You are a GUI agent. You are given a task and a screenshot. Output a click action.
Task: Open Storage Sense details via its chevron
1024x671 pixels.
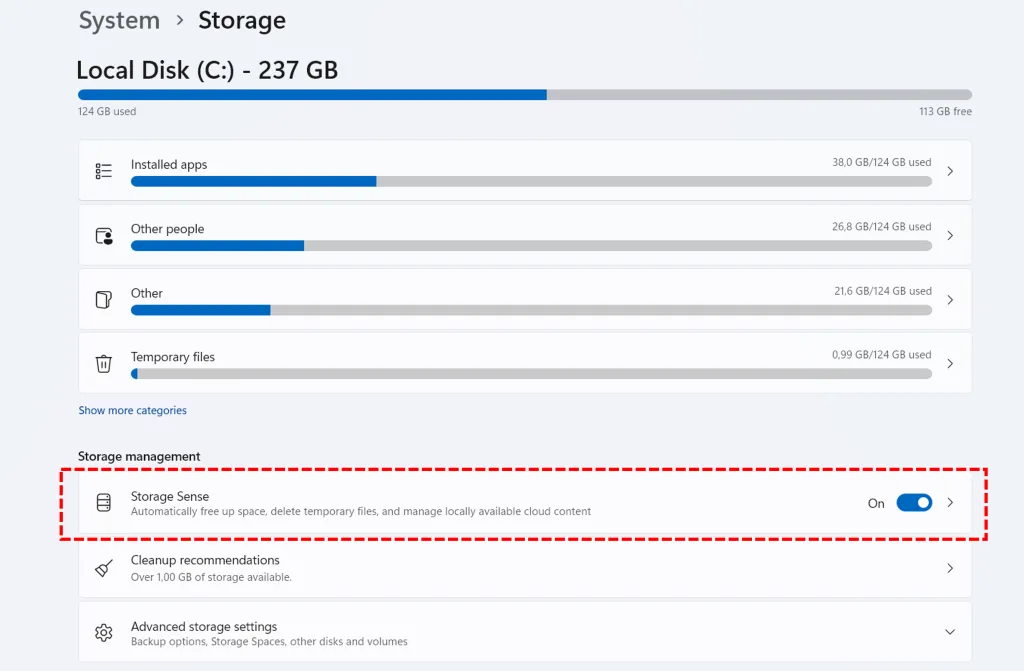(951, 503)
